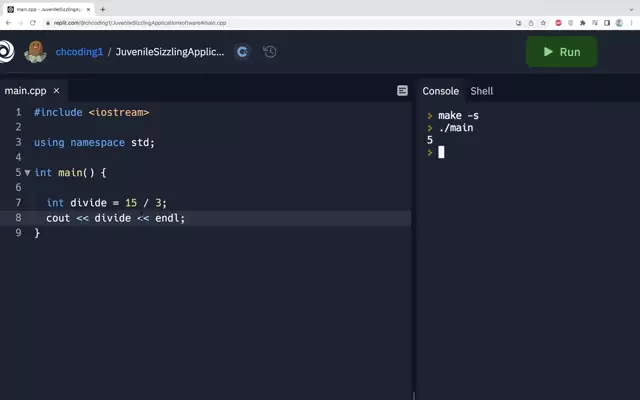Open the Replit logo home icon
Image resolution: width=640 pixels, height=400 pixels.
pyautogui.click(x=6, y=52)
